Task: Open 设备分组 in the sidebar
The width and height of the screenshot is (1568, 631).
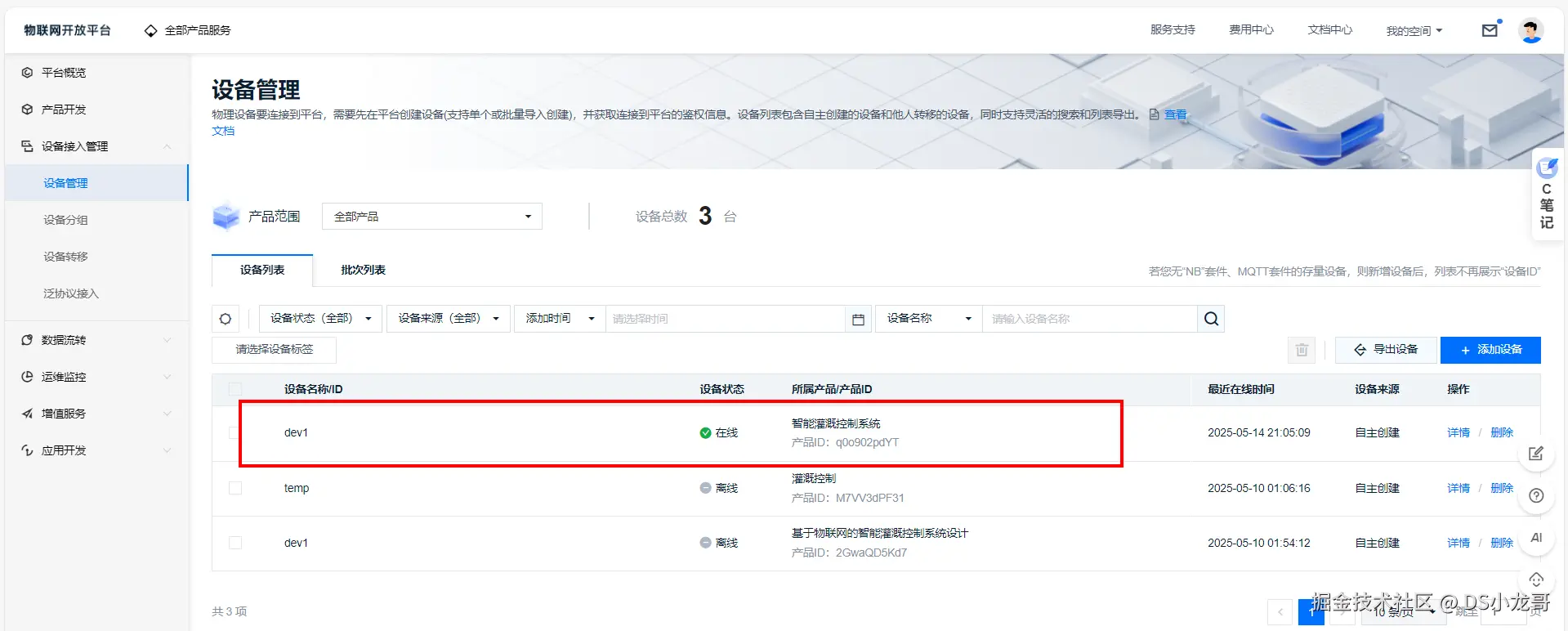Action: (66, 220)
